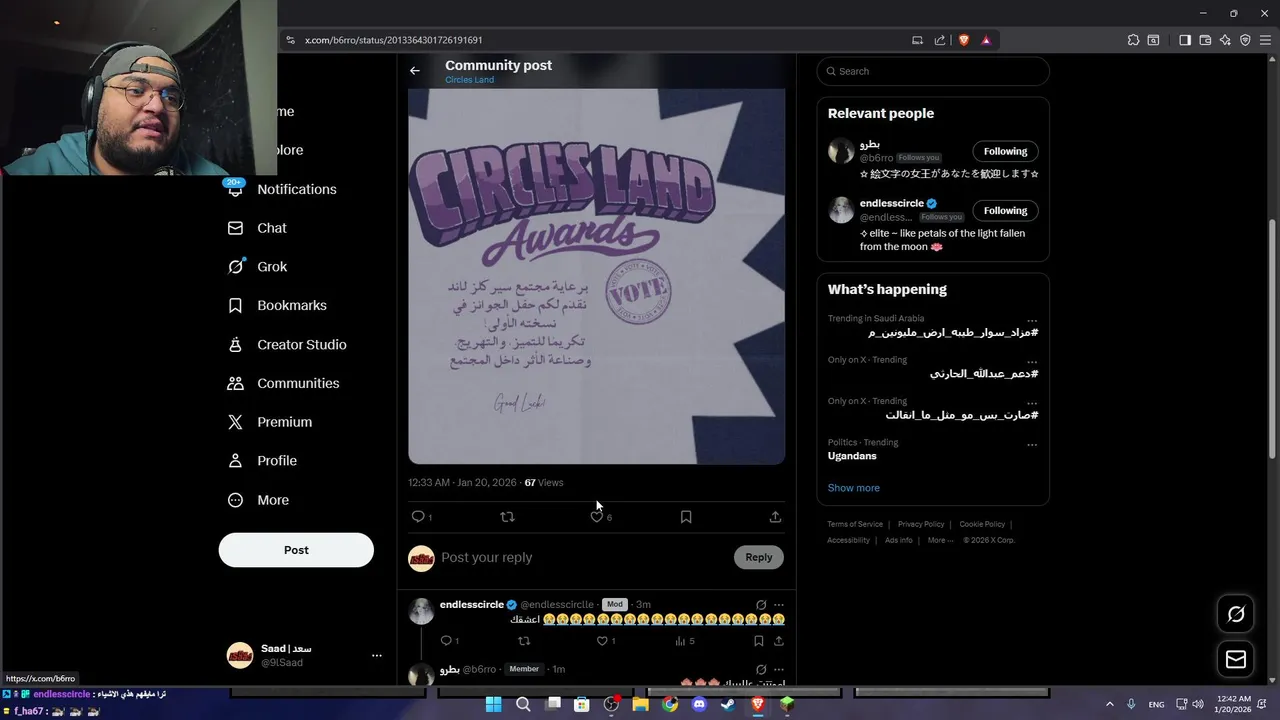View analytics on endlesscircle's comment
Viewport: 1280px width, 720px height.
680,641
